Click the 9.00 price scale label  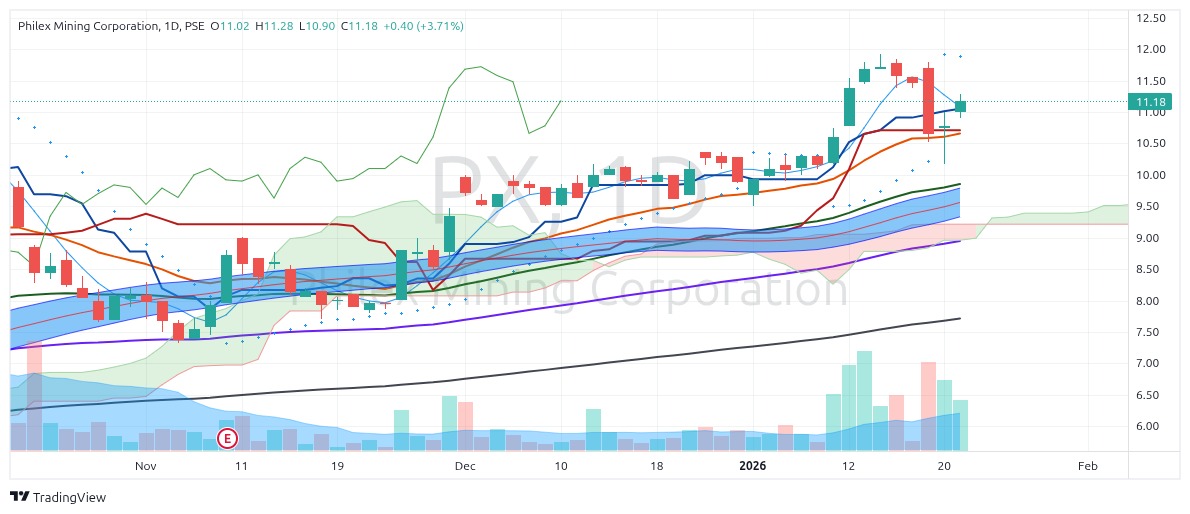pos(1153,238)
